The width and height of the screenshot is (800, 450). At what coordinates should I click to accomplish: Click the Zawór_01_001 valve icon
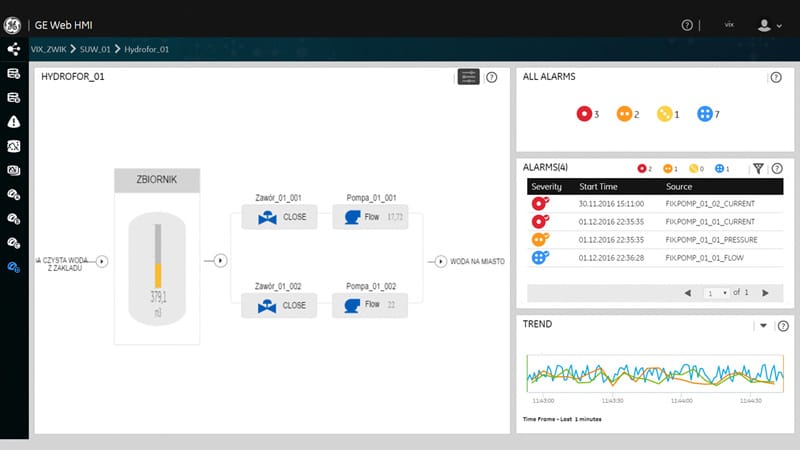267,217
